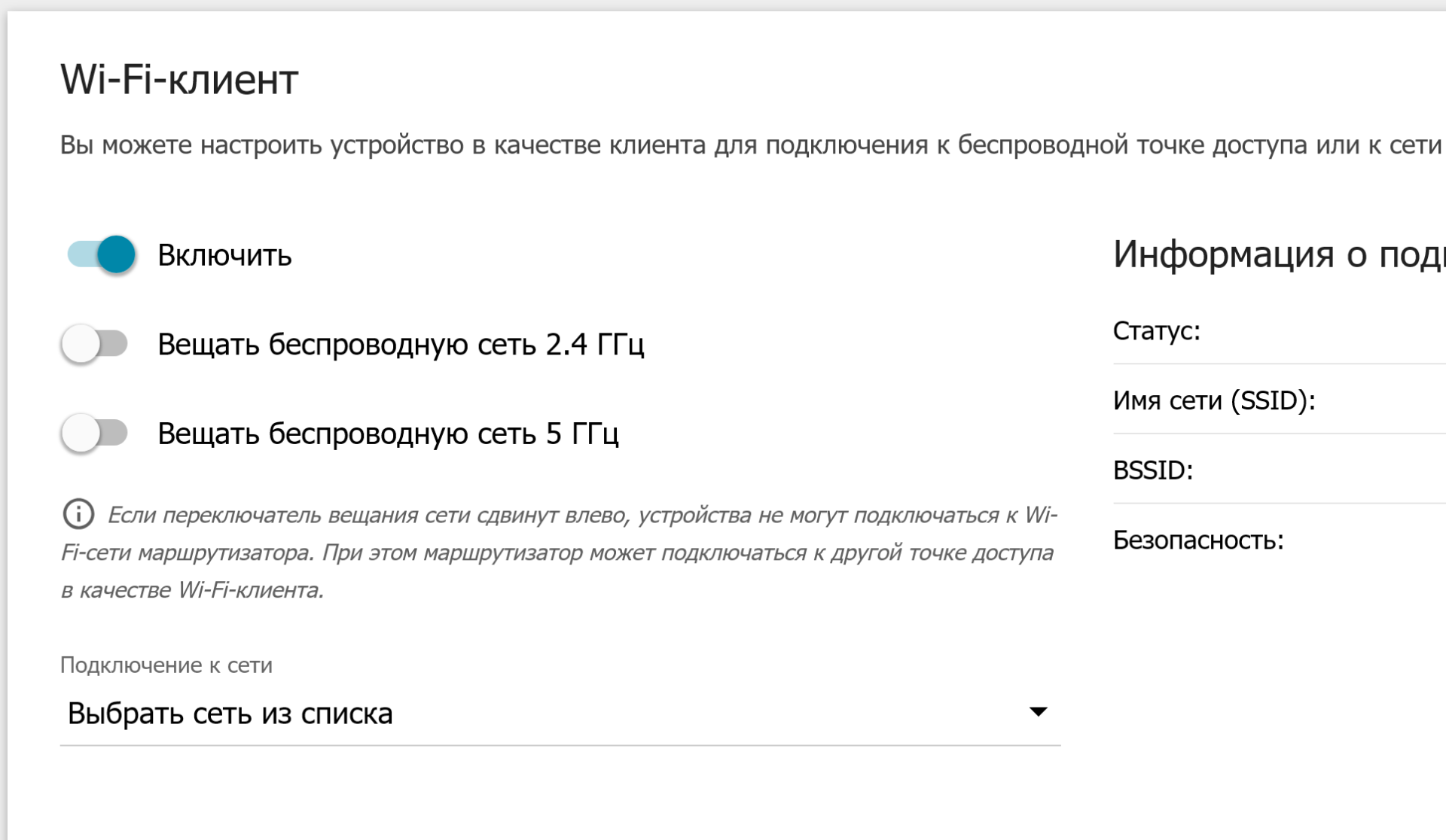Enable broadcasting the 2.4 ГГц wireless network
Screen dimensions: 1446x840
95,344
